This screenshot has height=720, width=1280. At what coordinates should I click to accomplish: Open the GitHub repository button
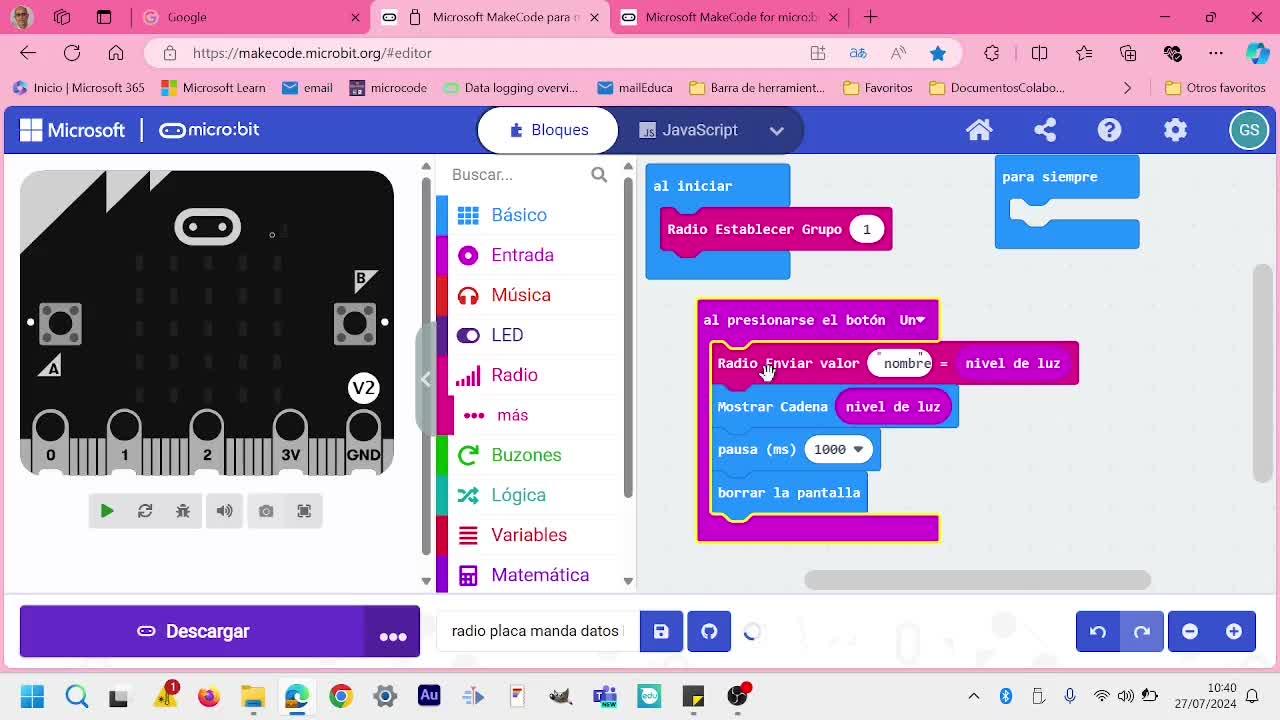point(709,631)
